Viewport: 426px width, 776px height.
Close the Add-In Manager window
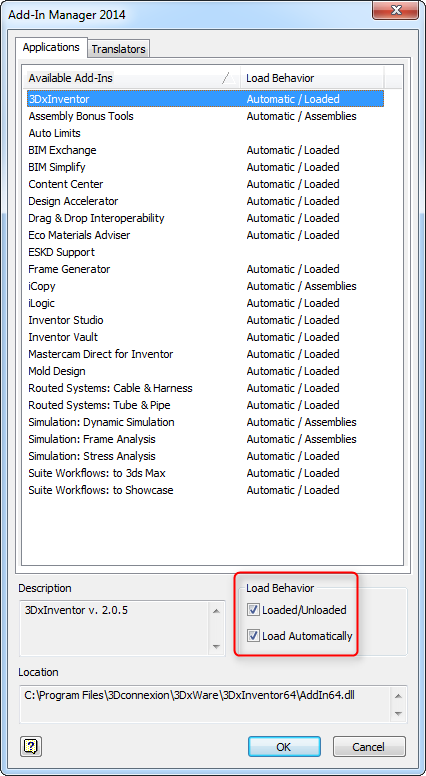pos(396,9)
